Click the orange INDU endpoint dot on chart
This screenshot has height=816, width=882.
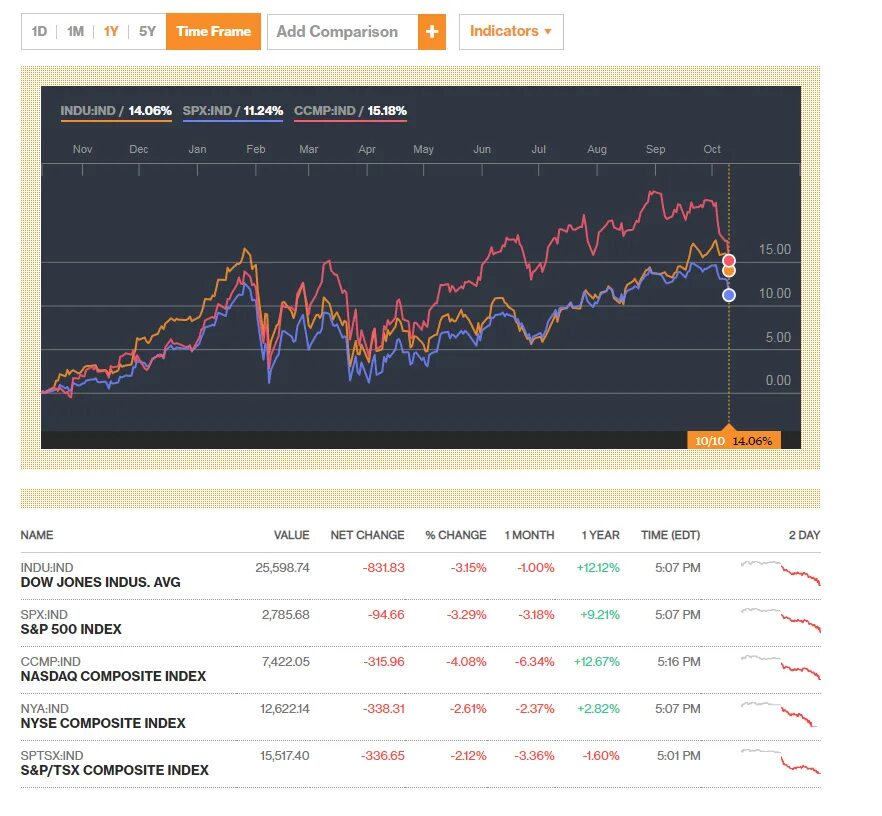coord(728,271)
